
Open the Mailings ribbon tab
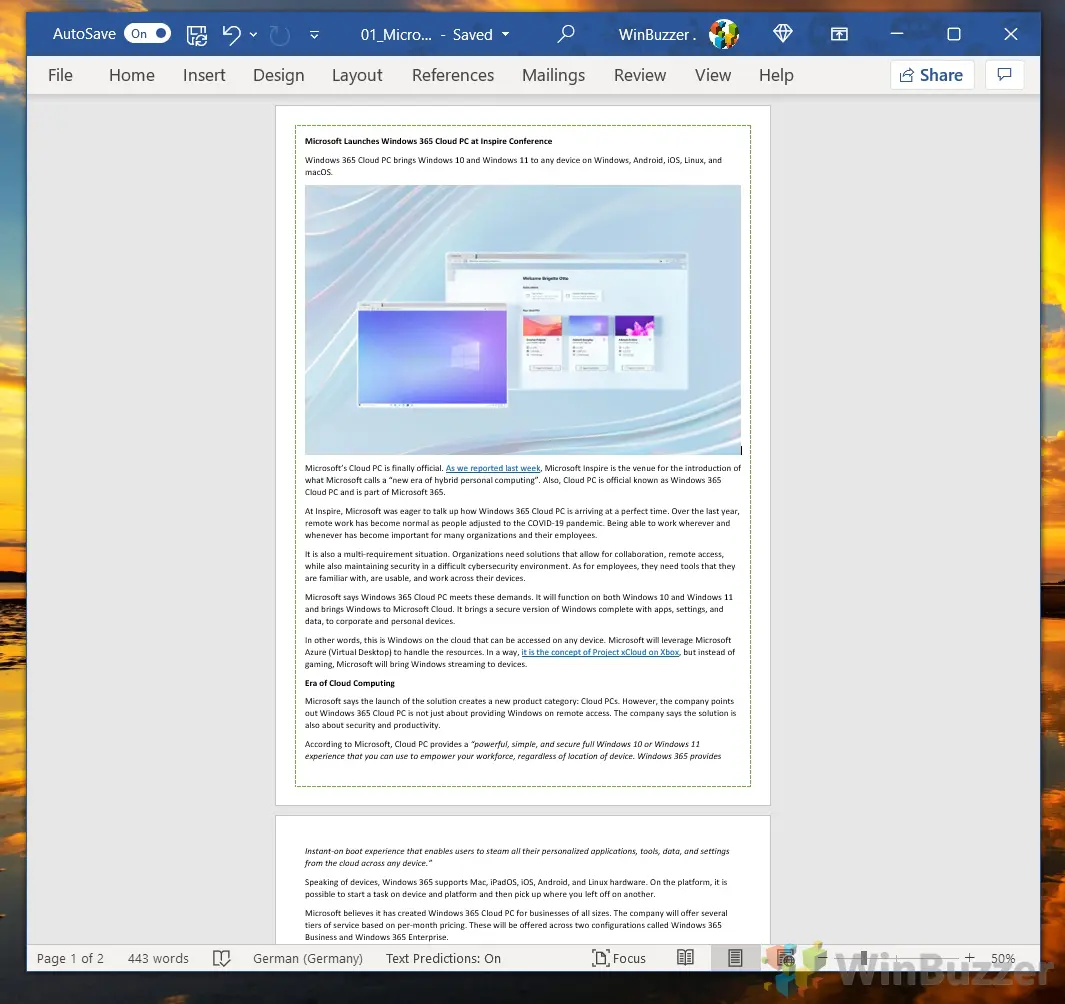click(x=553, y=75)
